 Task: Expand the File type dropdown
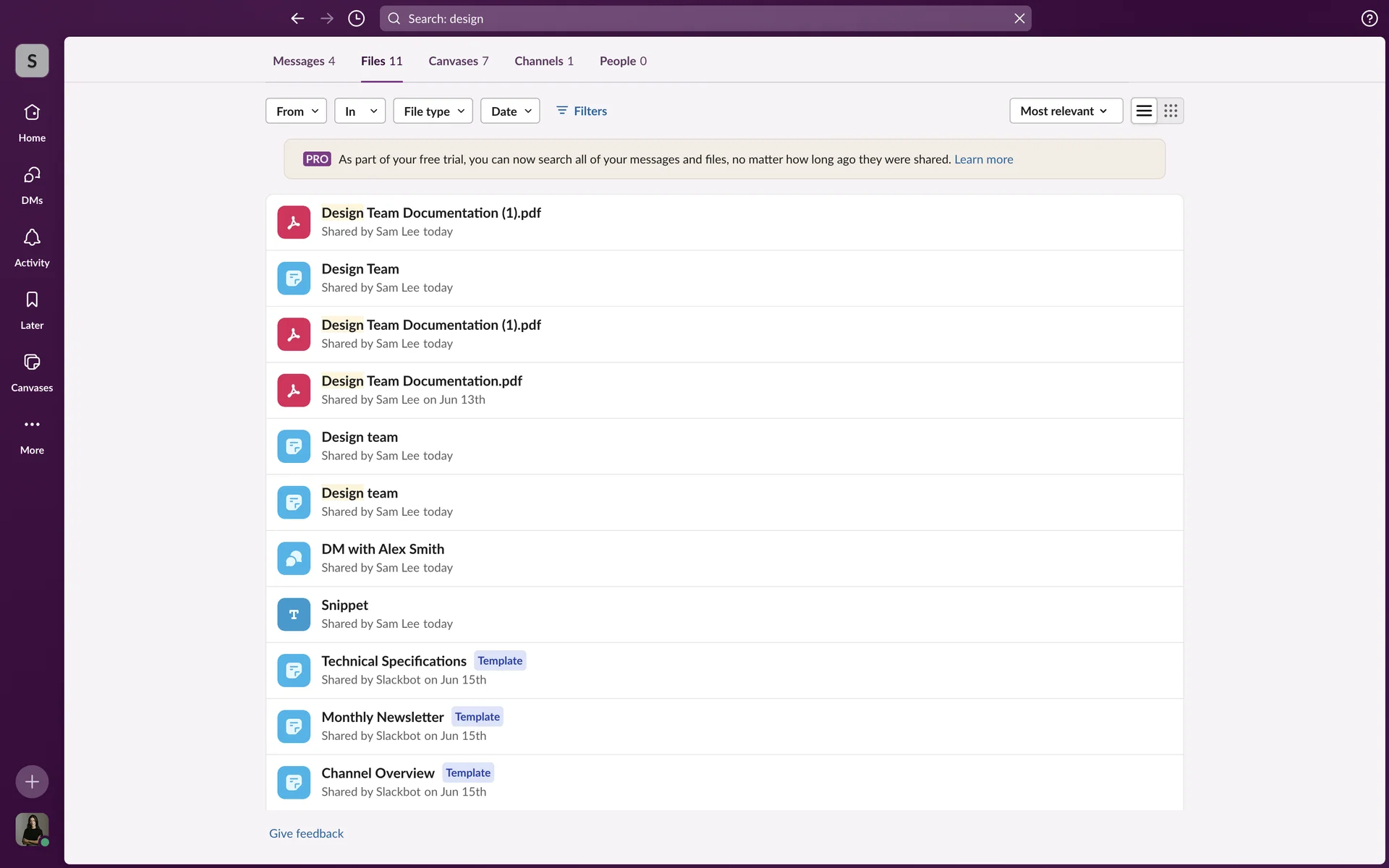pos(433,111)
